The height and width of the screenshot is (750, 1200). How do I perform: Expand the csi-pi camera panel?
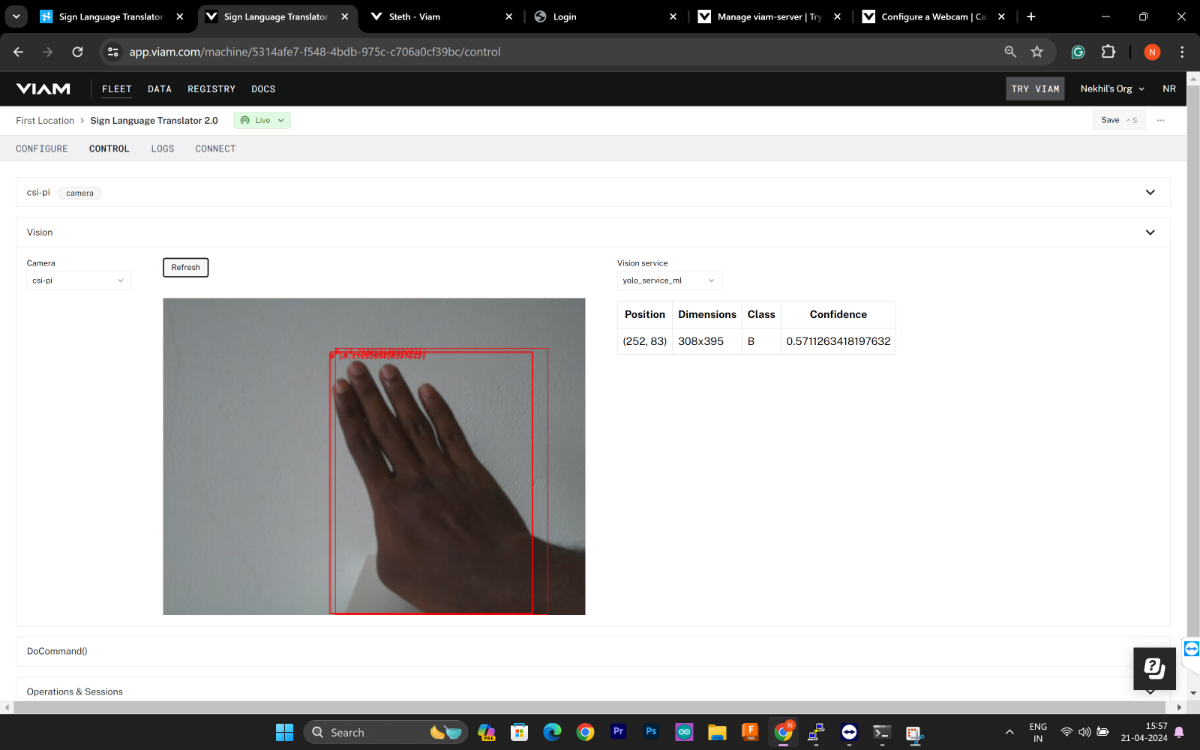click(1150, 192)
